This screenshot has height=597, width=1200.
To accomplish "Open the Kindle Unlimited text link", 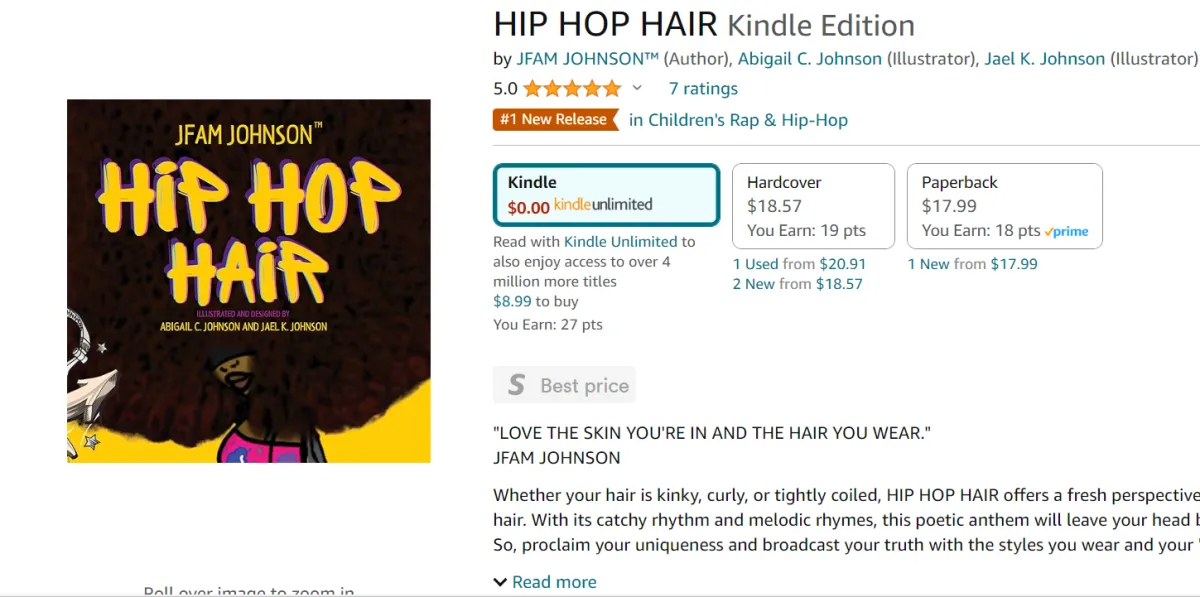I will click(x=620, y=241).
